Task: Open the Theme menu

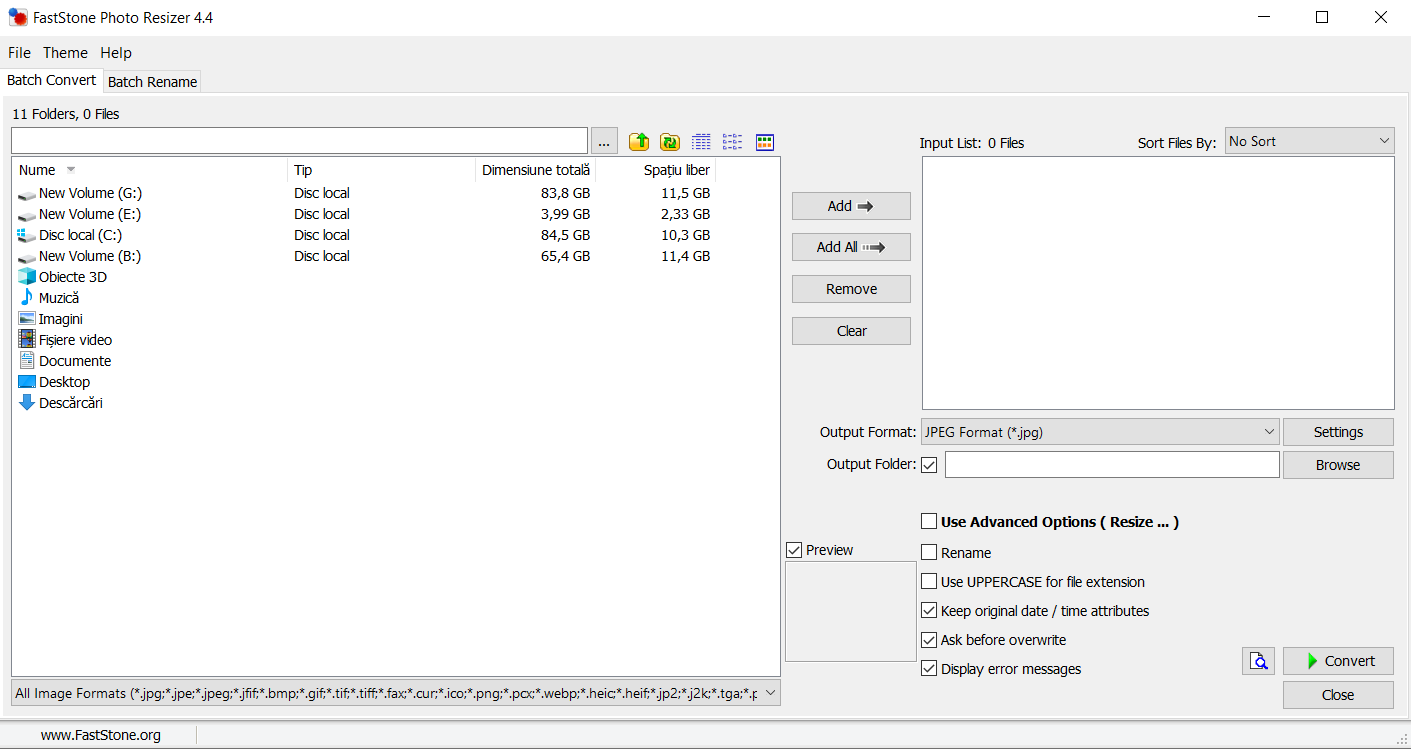Action: point(65,53)
